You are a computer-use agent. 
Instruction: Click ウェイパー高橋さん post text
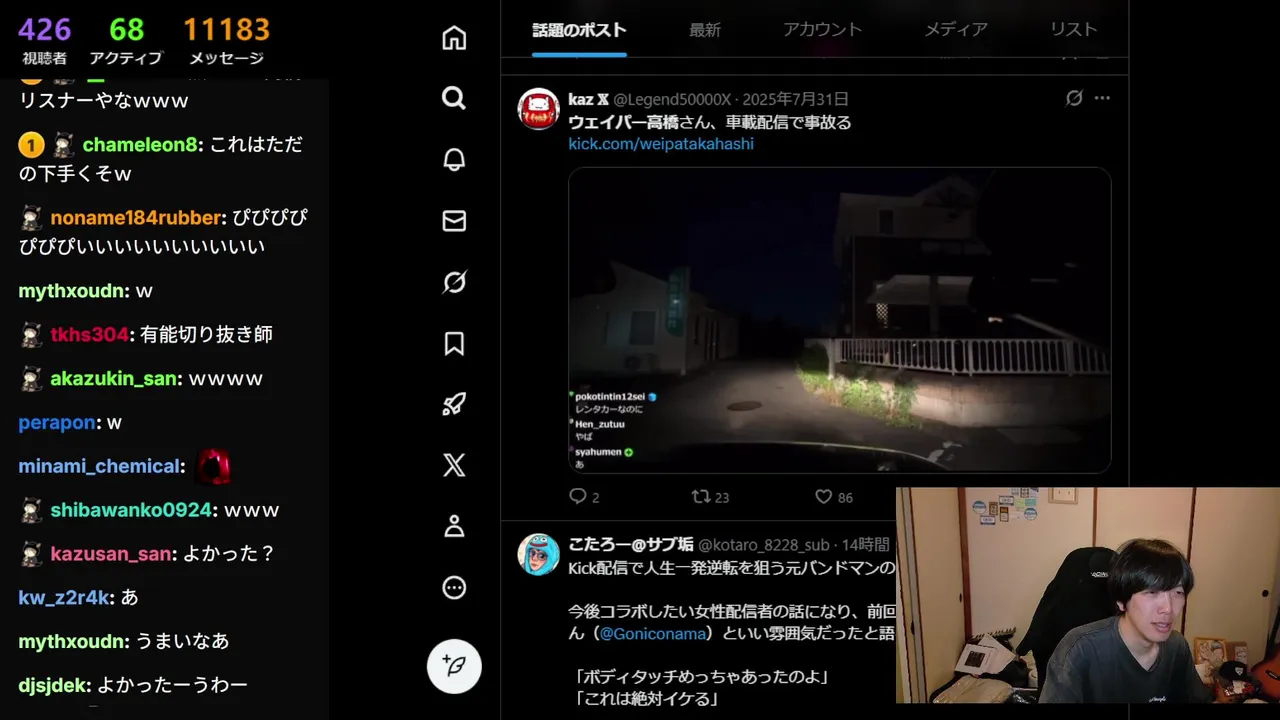click(x=710, y=122)
